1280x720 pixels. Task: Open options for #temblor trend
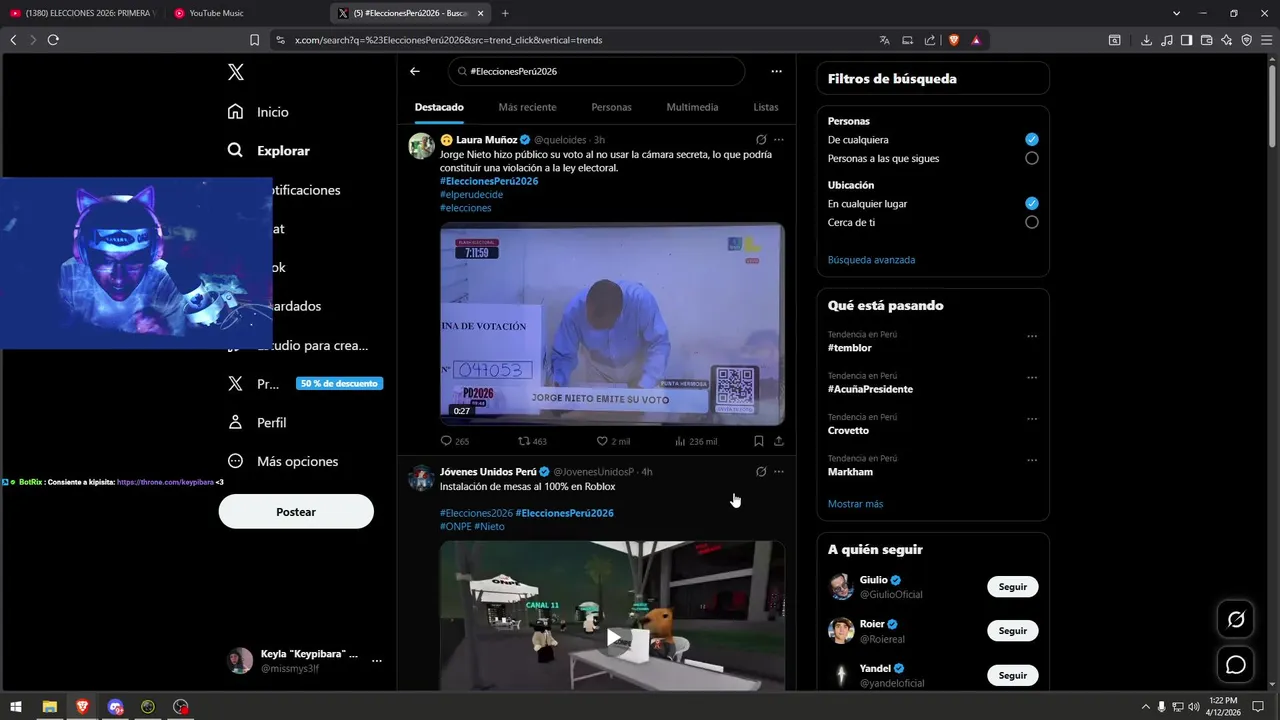click(x=1032, y=336)
